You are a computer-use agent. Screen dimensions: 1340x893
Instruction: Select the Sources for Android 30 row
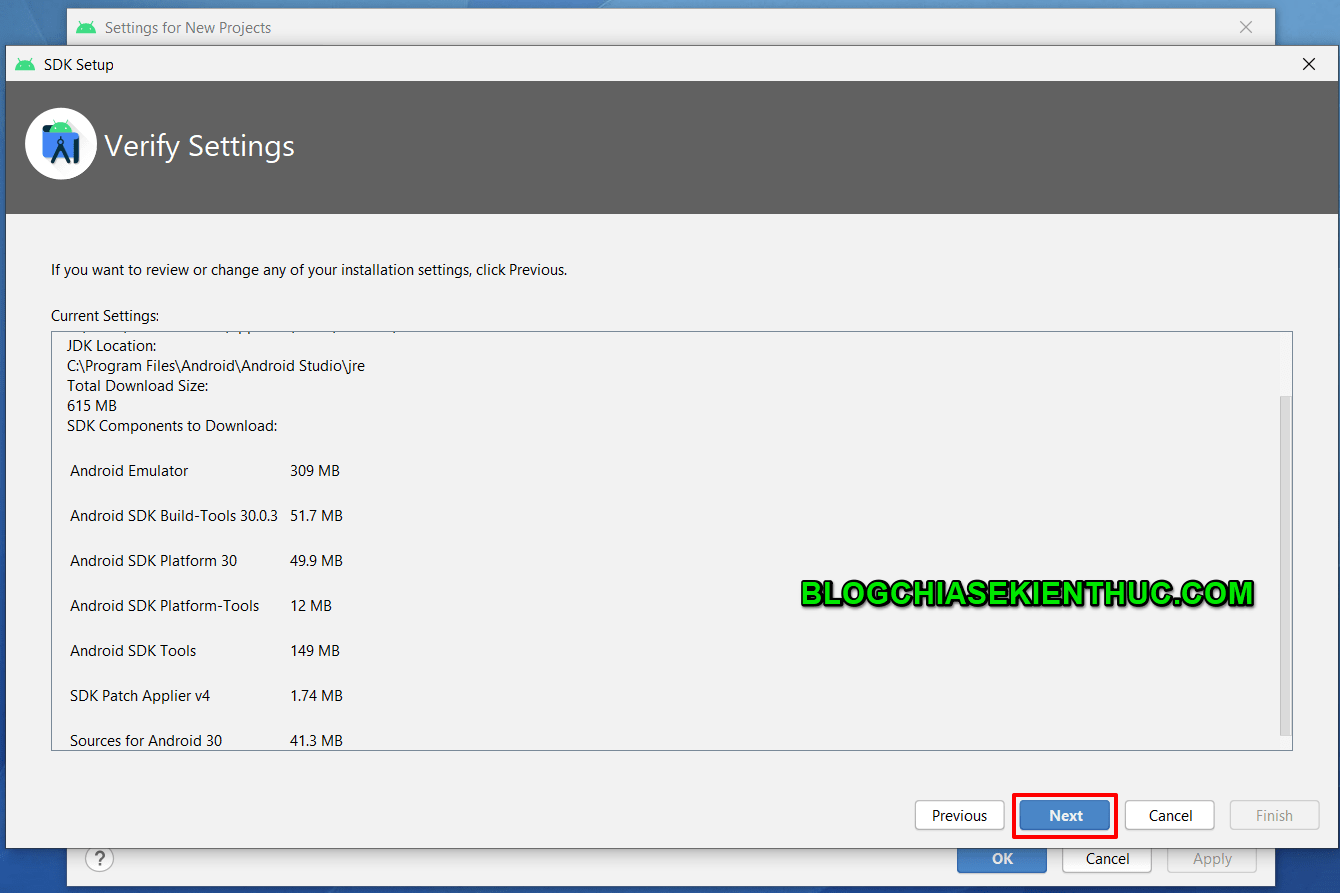206,740
